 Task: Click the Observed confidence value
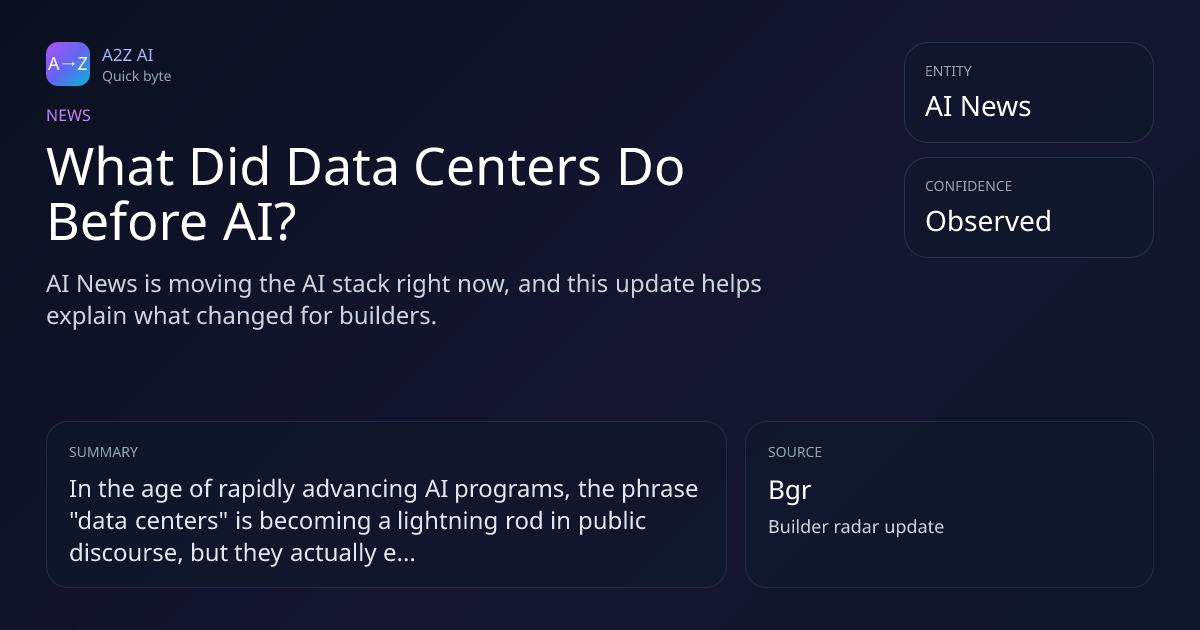[x=988, y=221]
